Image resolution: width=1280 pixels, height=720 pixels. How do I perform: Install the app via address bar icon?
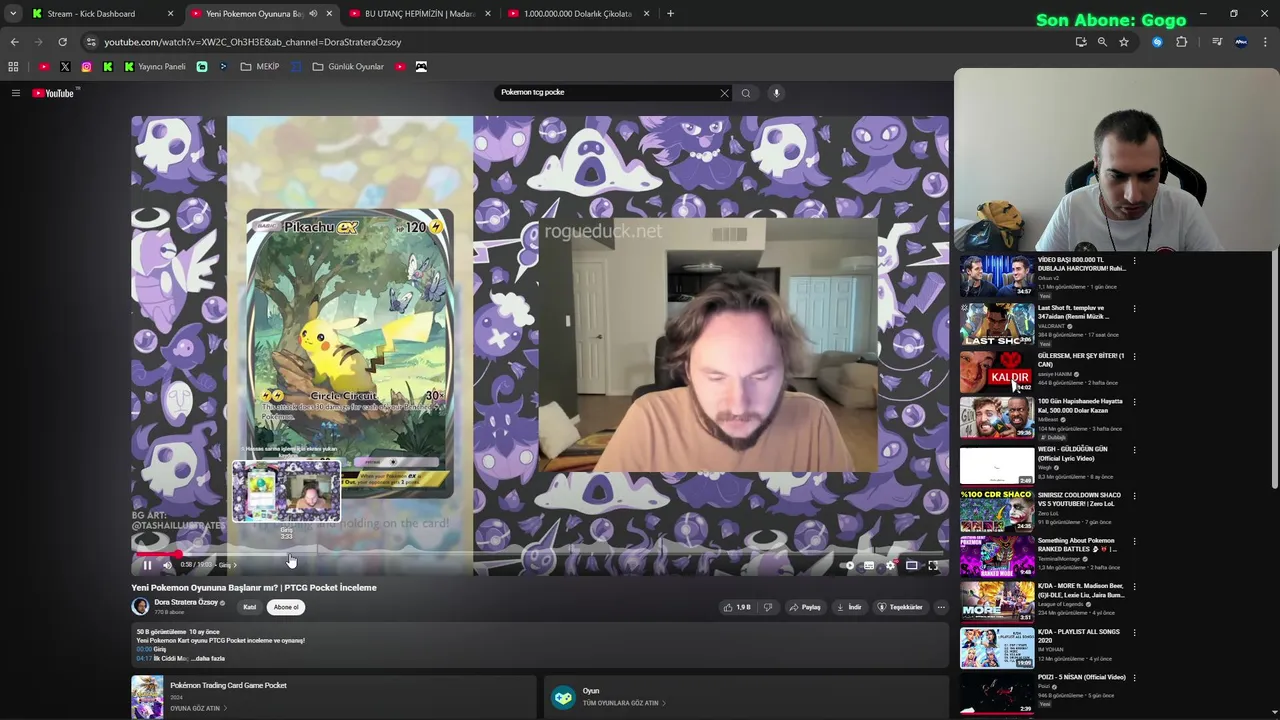pos(1081,42)
